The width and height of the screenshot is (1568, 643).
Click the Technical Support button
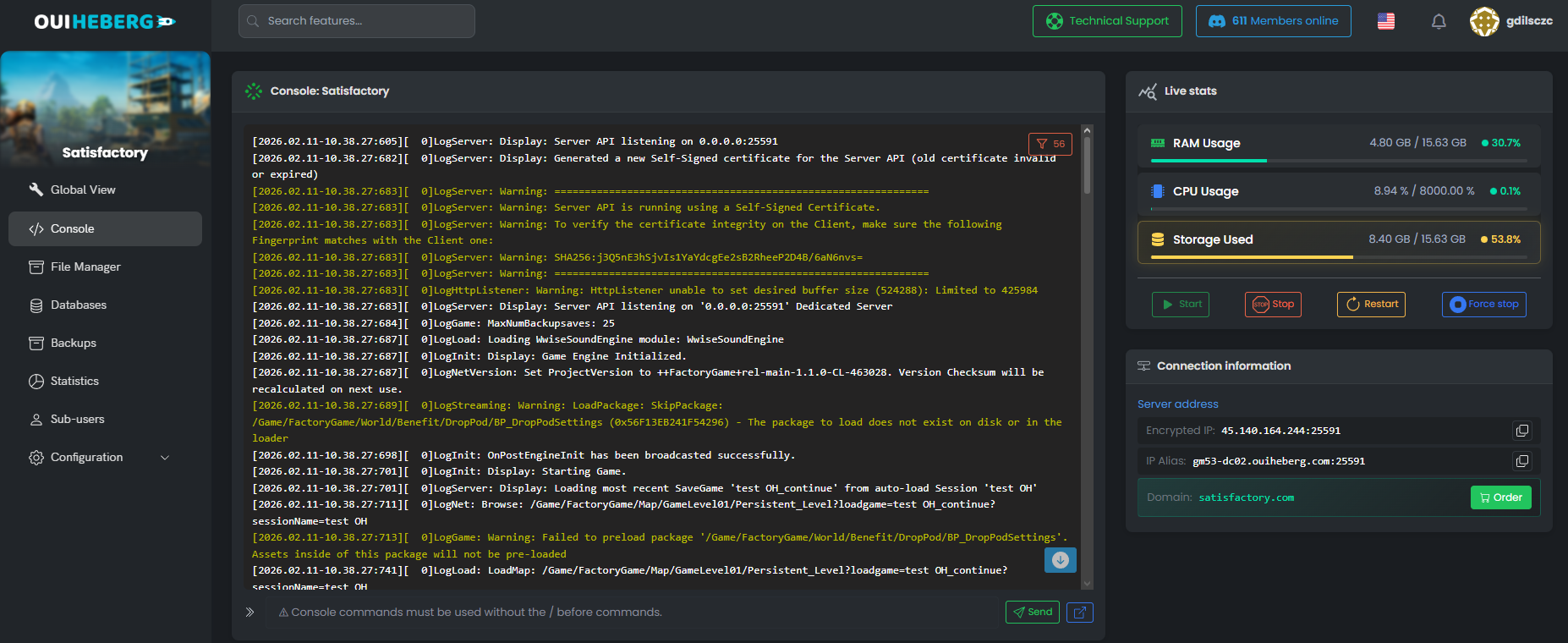click(1107, 21)
